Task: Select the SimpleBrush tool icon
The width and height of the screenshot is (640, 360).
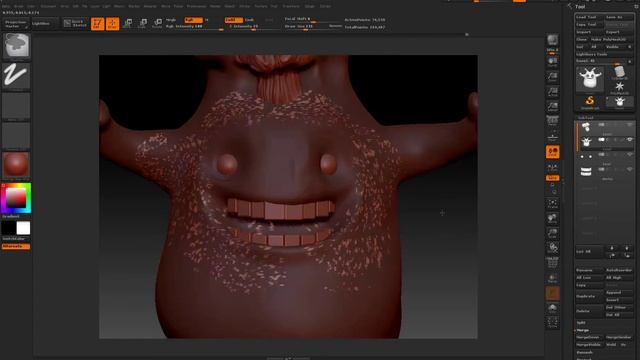Action: coord(590,102)
